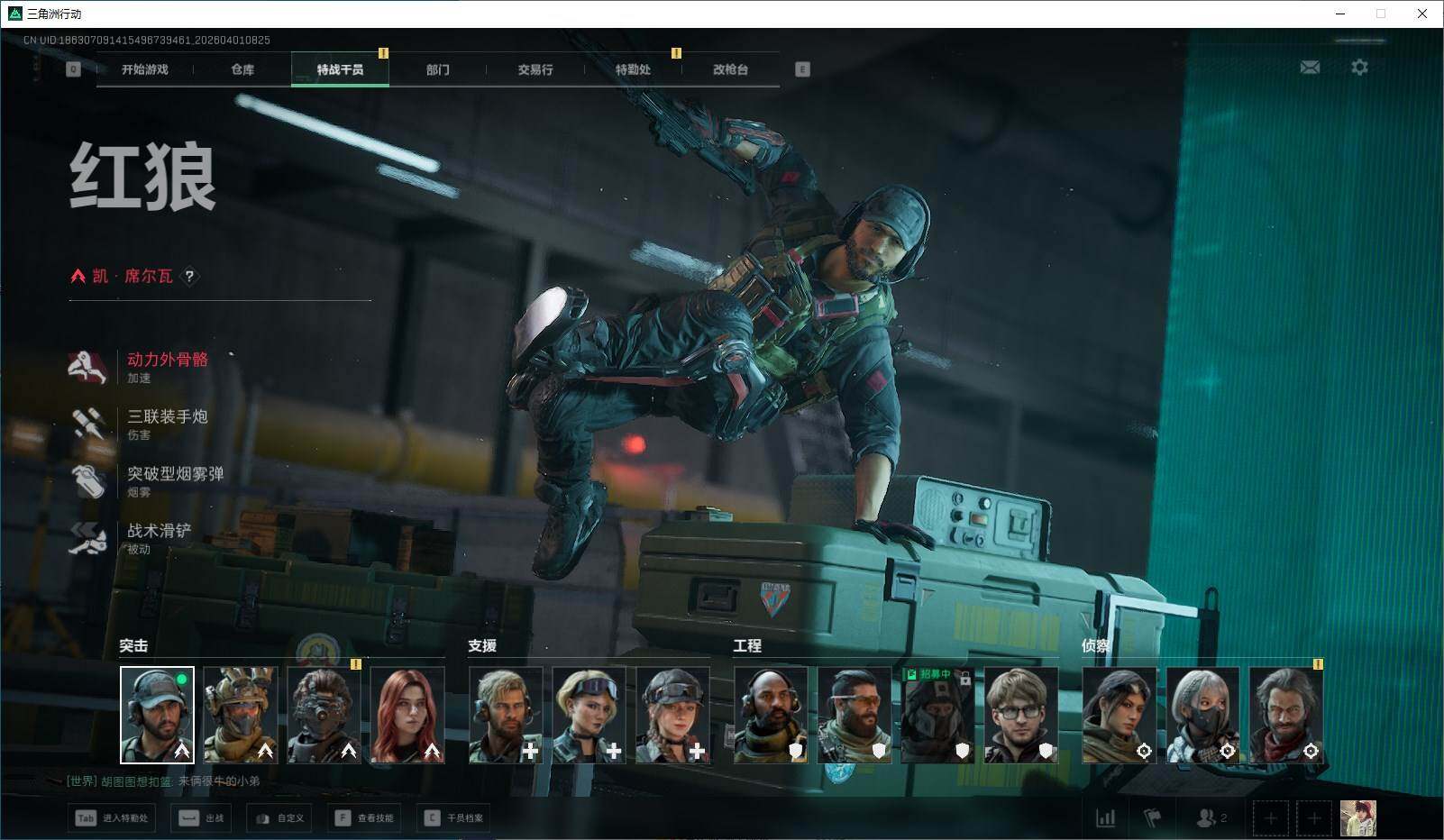Image resolution: width=1444 pixels, height=840 pixels.
Task: Open the 仓库 tab
Action: pyautogui.click(x=242, y=69)
